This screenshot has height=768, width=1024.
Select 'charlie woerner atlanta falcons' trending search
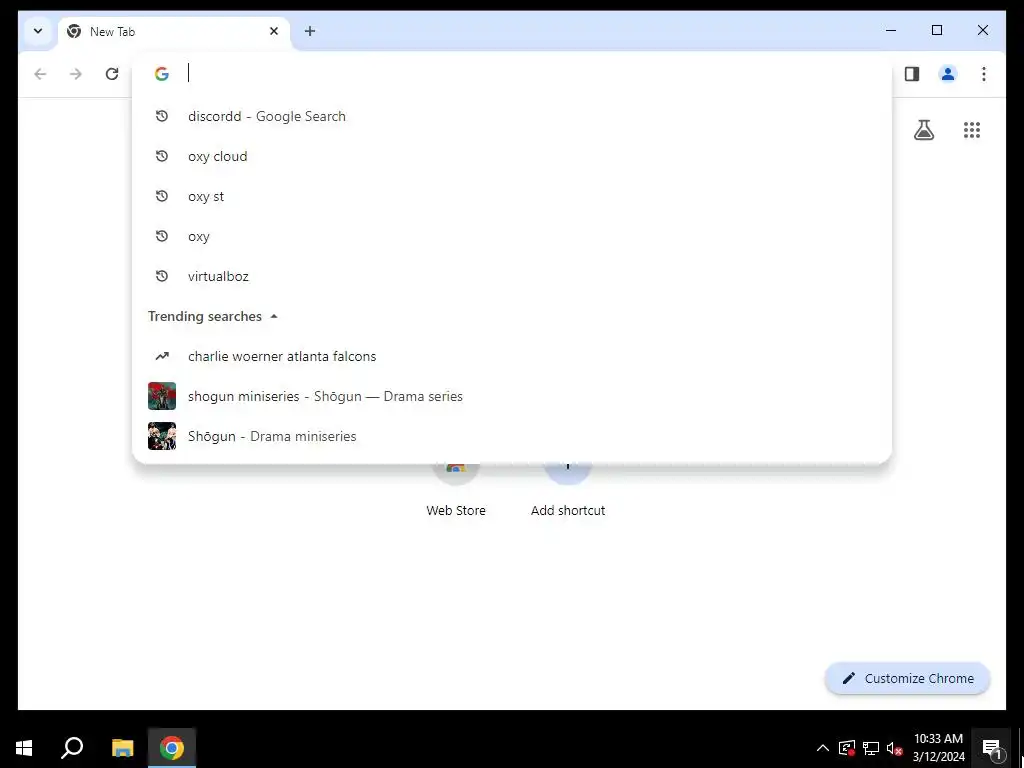pyautogui.click(x=512, y=356)
